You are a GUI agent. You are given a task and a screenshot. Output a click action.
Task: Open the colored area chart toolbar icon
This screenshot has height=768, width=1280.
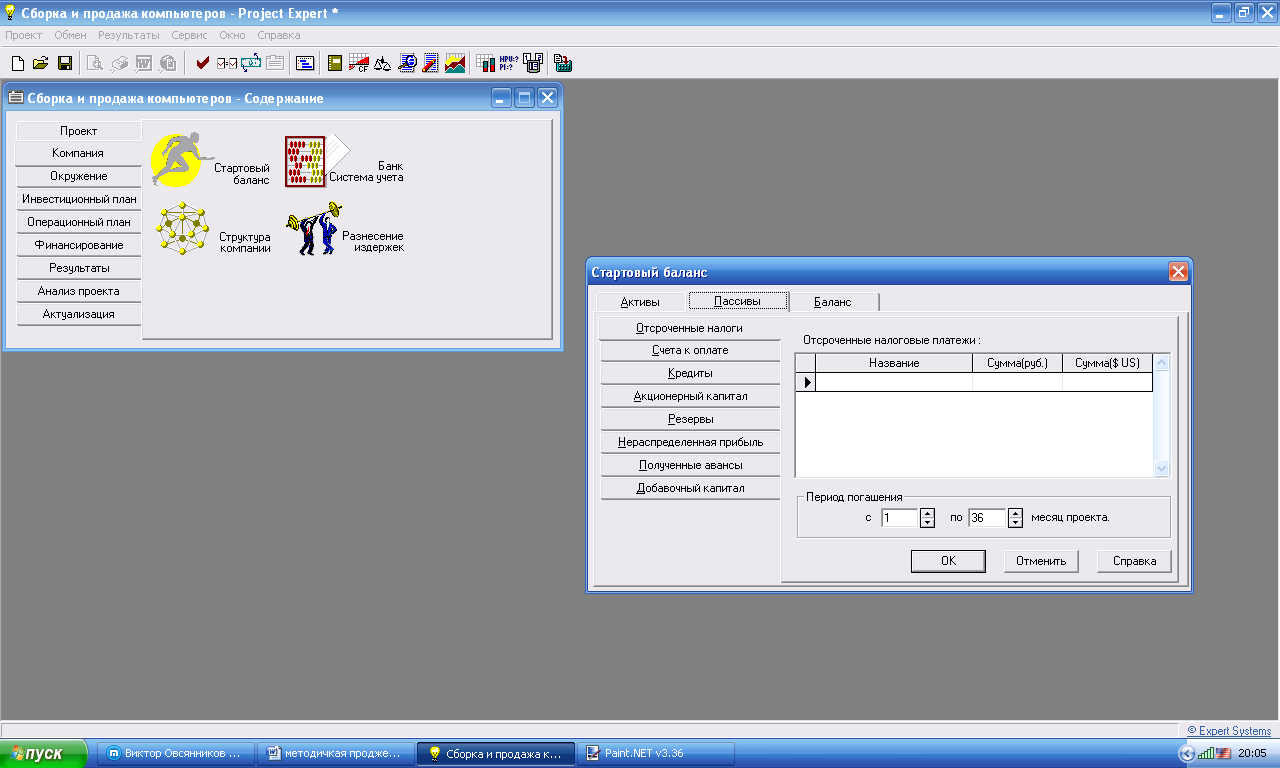tap(455, 63)
